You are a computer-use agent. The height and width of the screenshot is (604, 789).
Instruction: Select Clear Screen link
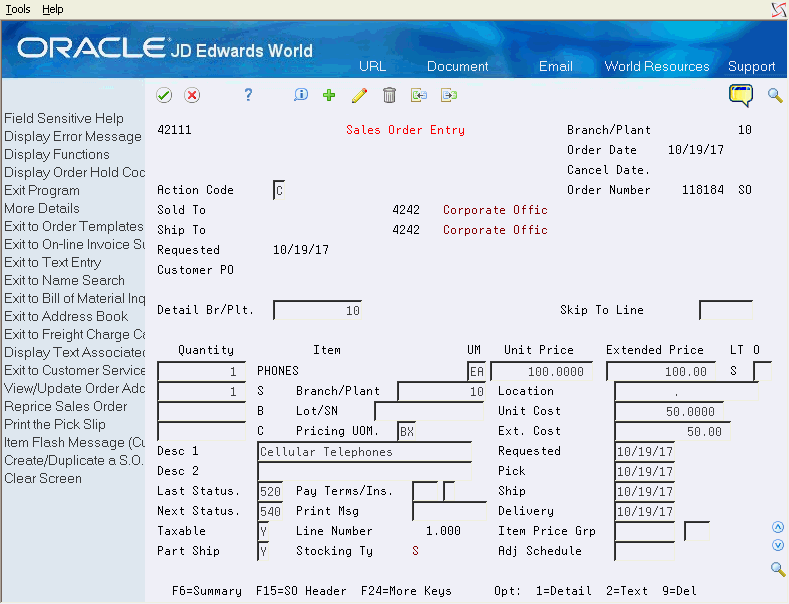pyautogui.click(x=43, y=478)
